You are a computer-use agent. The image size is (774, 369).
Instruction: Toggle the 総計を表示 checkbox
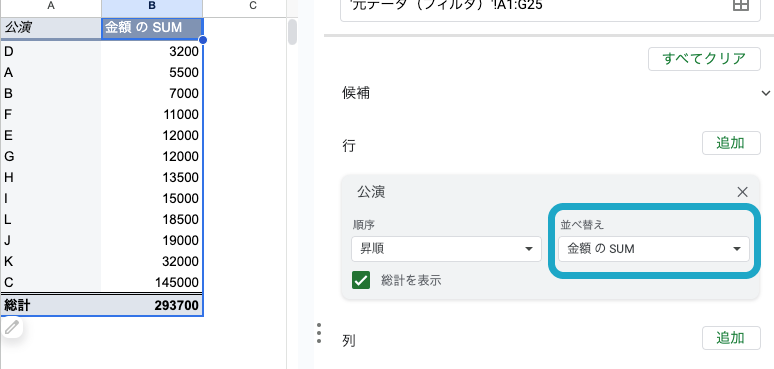361,280
